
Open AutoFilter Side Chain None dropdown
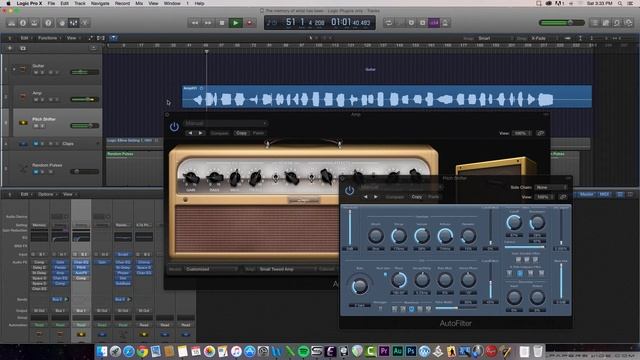[x=551, y=187]
